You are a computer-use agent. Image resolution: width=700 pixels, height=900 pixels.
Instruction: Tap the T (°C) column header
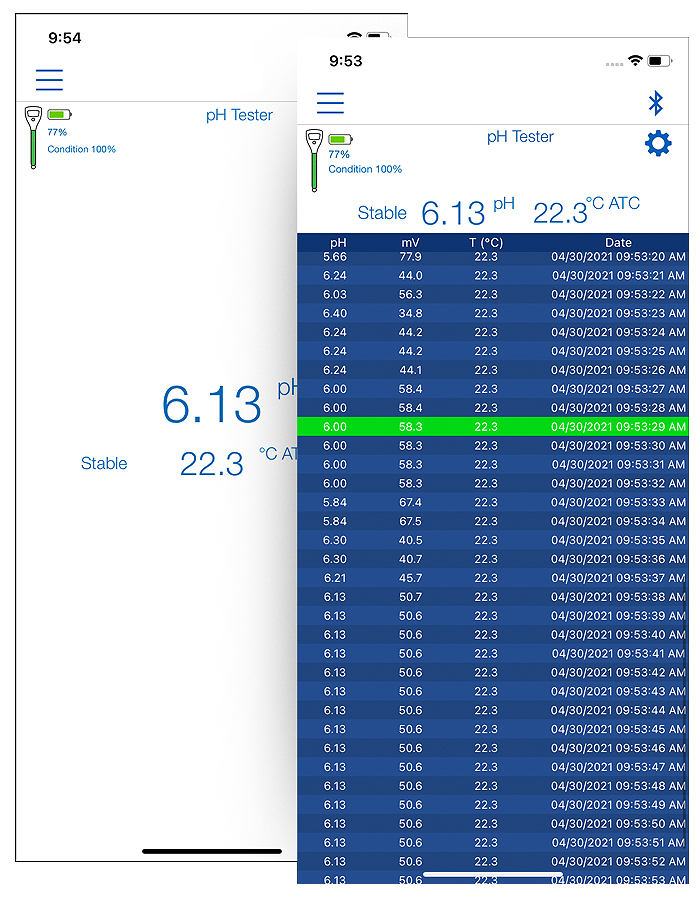pos(486,243)
